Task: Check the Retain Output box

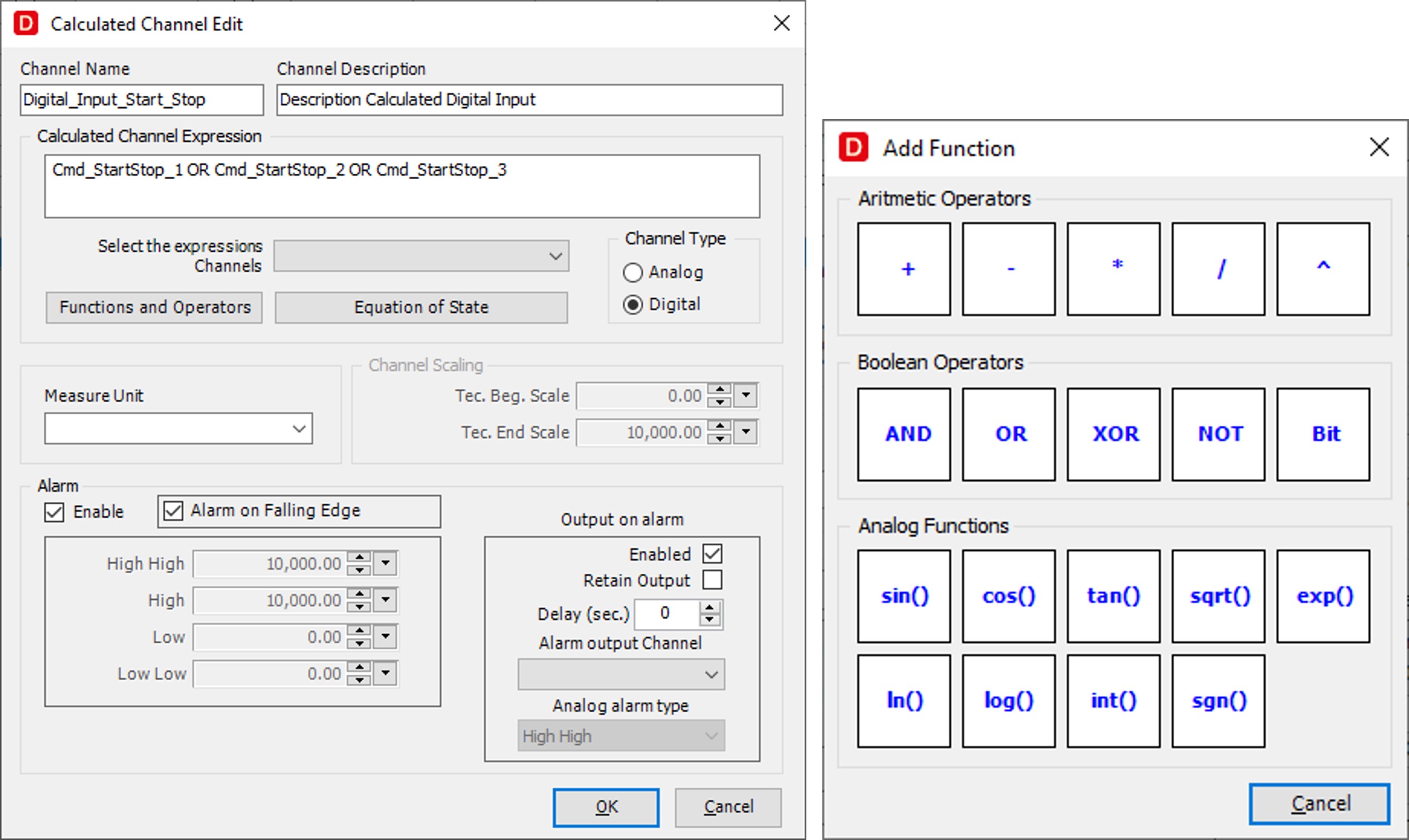Action: [712, 580]
